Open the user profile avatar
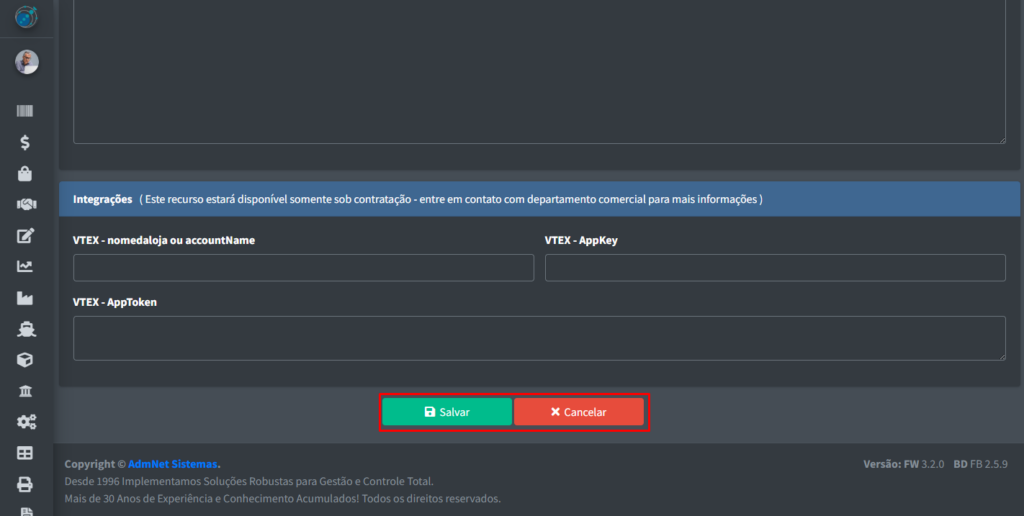This screenshot has height=516, width=1024. (26, 62)
